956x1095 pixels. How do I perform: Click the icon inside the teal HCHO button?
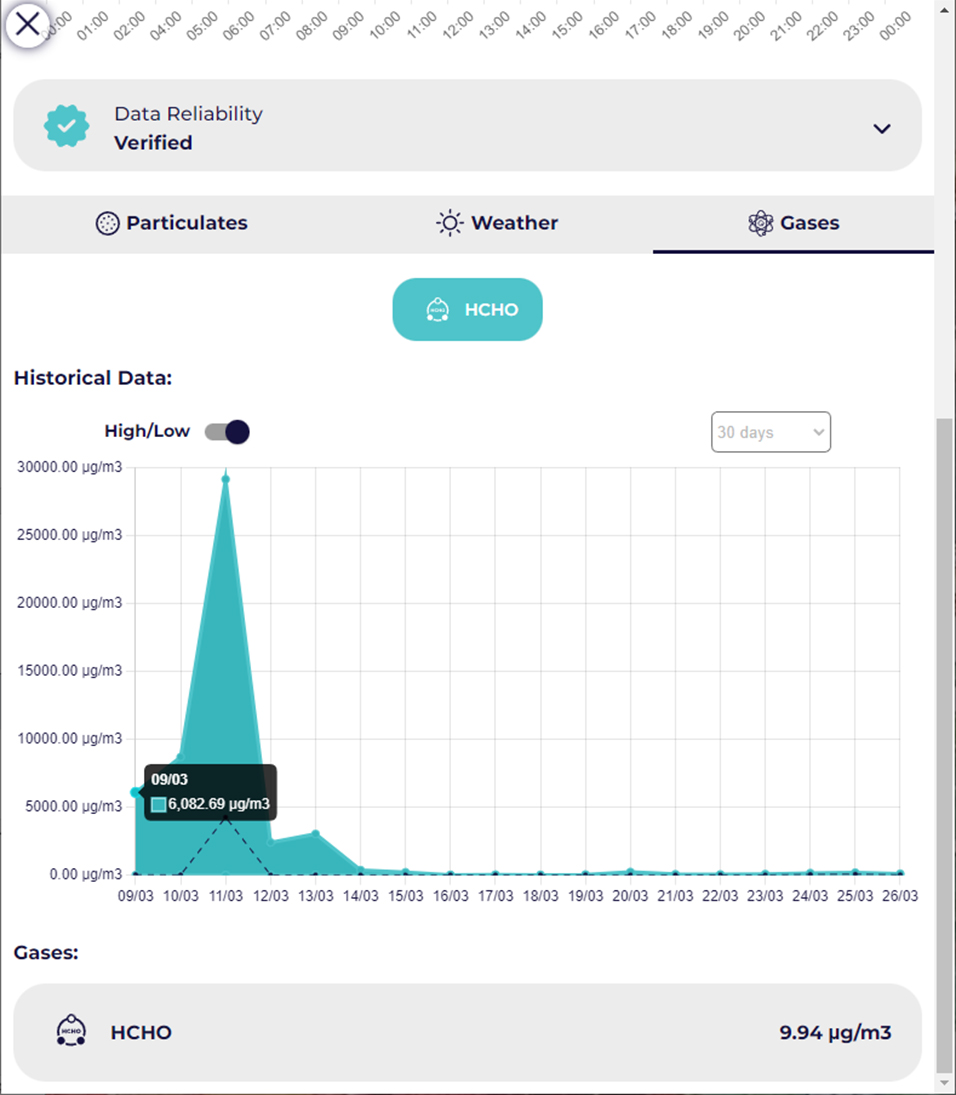pyautogui.click(x=437, y=310)
